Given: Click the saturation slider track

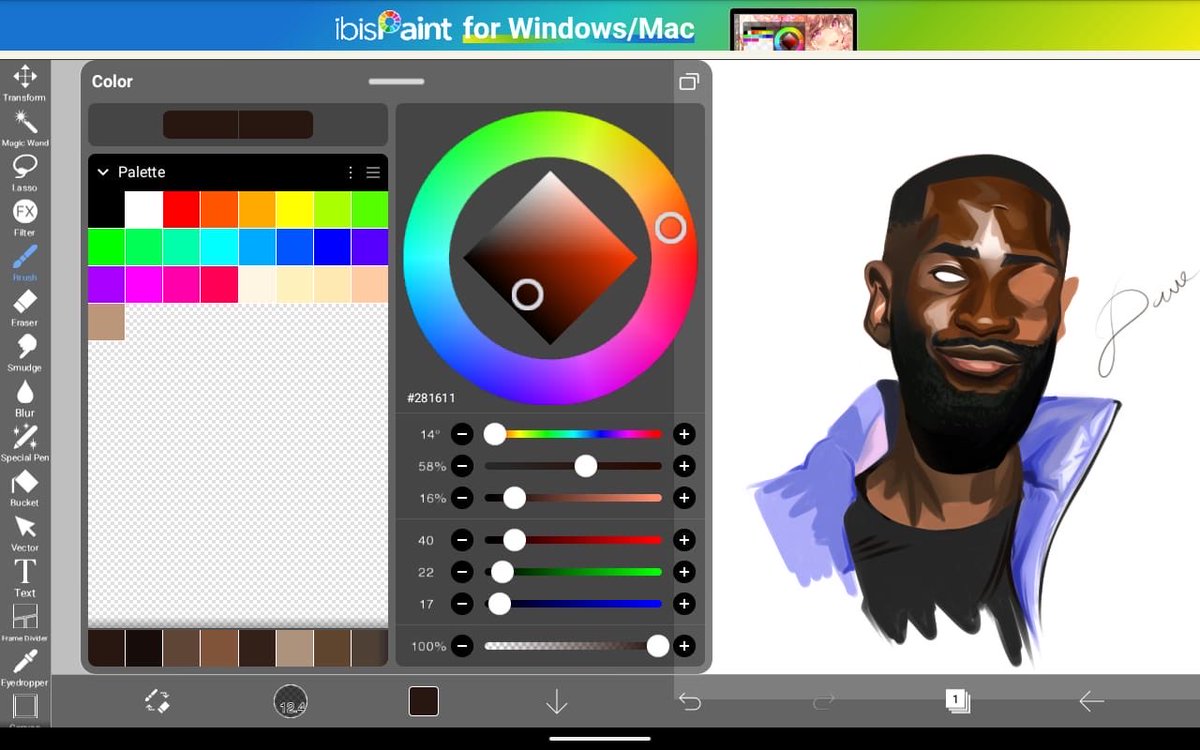Looking at the screenshot, I should pyautogui.click(x=573, y=466).
